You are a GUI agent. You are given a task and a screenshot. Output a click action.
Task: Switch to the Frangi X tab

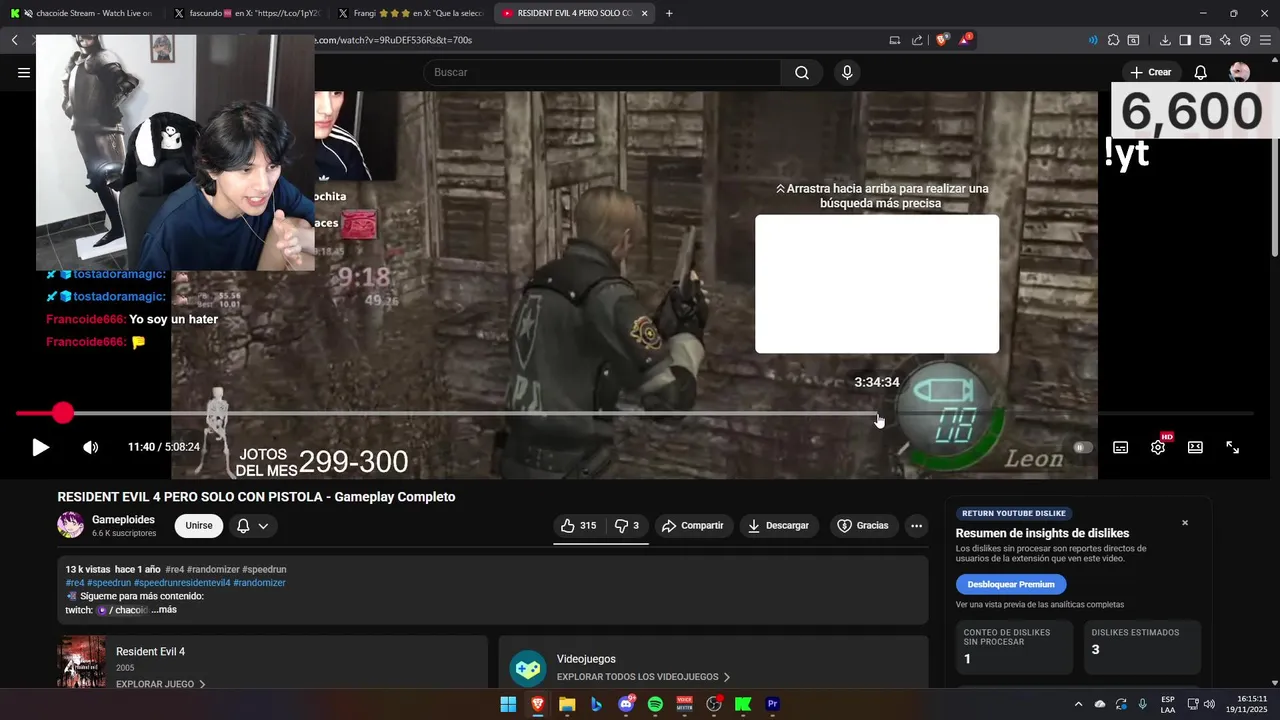point(410,13)
